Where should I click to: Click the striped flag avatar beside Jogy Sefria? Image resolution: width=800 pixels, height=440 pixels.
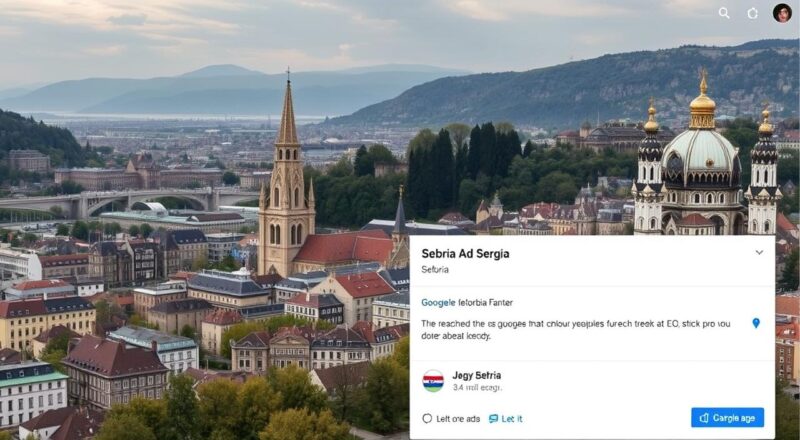[x=433, y=380]
